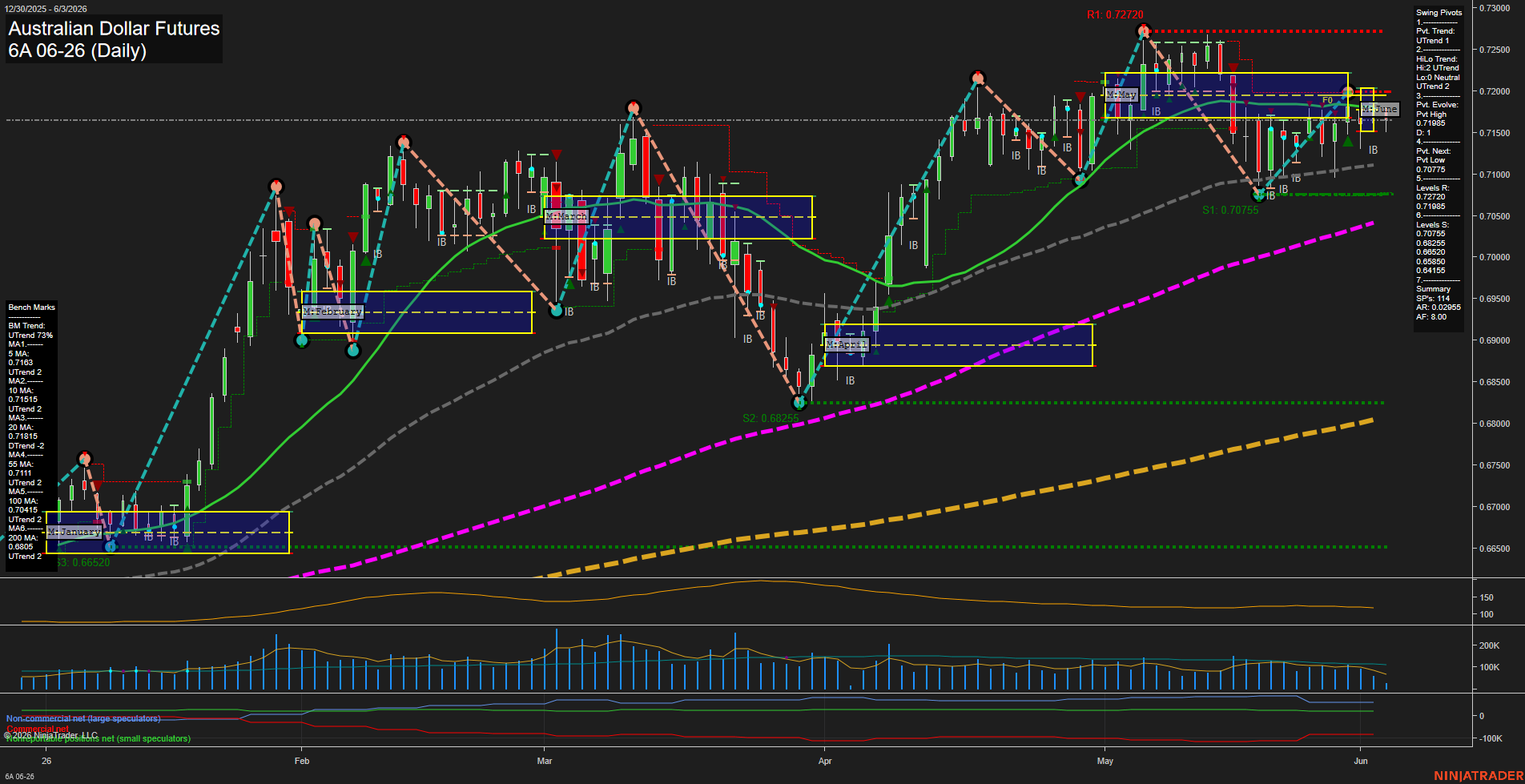
Task: Click the HiLo Trend label
Action: (x=1437, y=59)
